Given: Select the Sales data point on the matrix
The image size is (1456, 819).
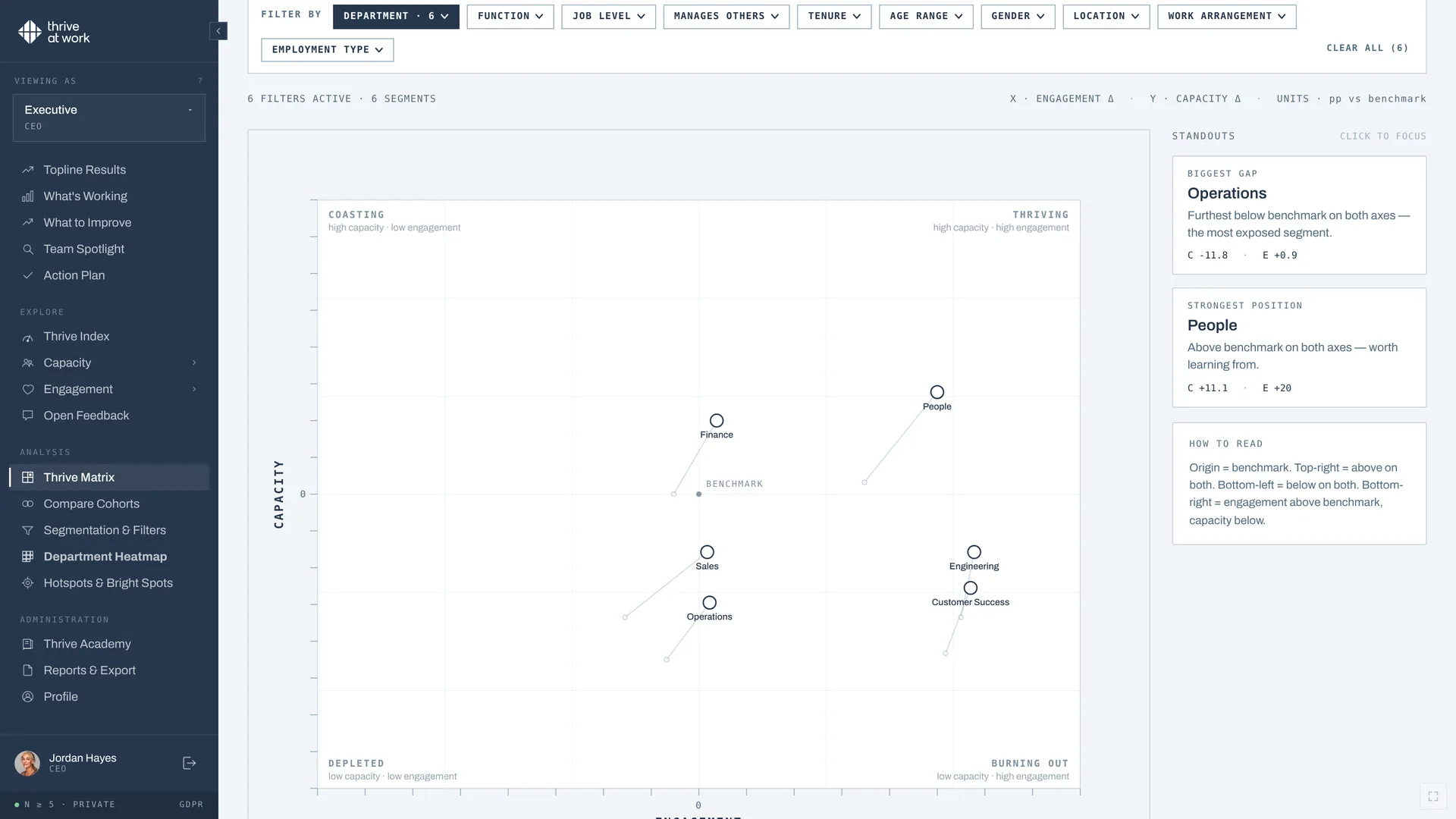Looking at the screenshot, I should pyautogui.click(x=707, y=552).
